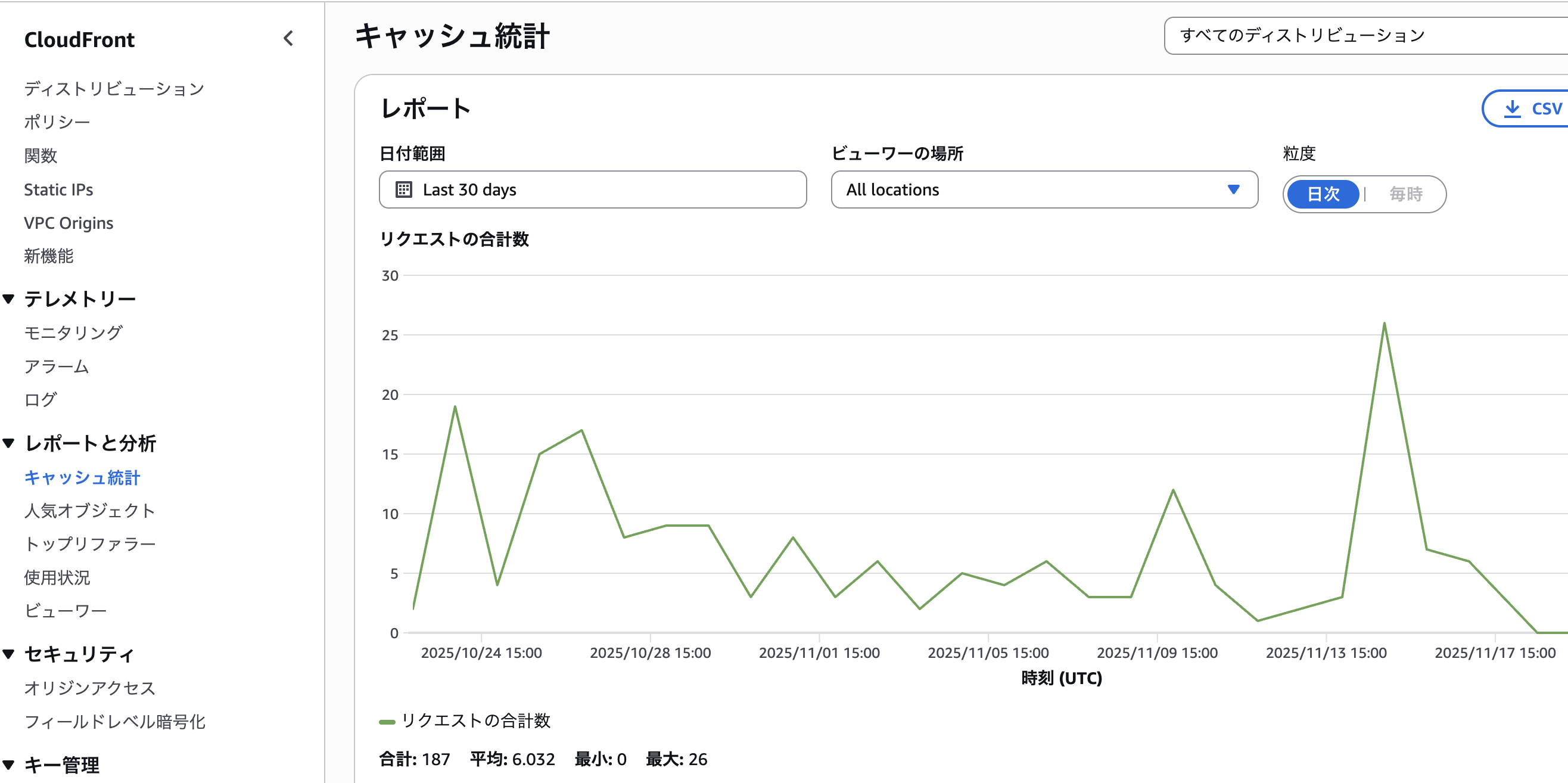Go to 人気オブジェクト report
Image resolution: width=1568 pixels, height=783 pixels.
(89, 511)
